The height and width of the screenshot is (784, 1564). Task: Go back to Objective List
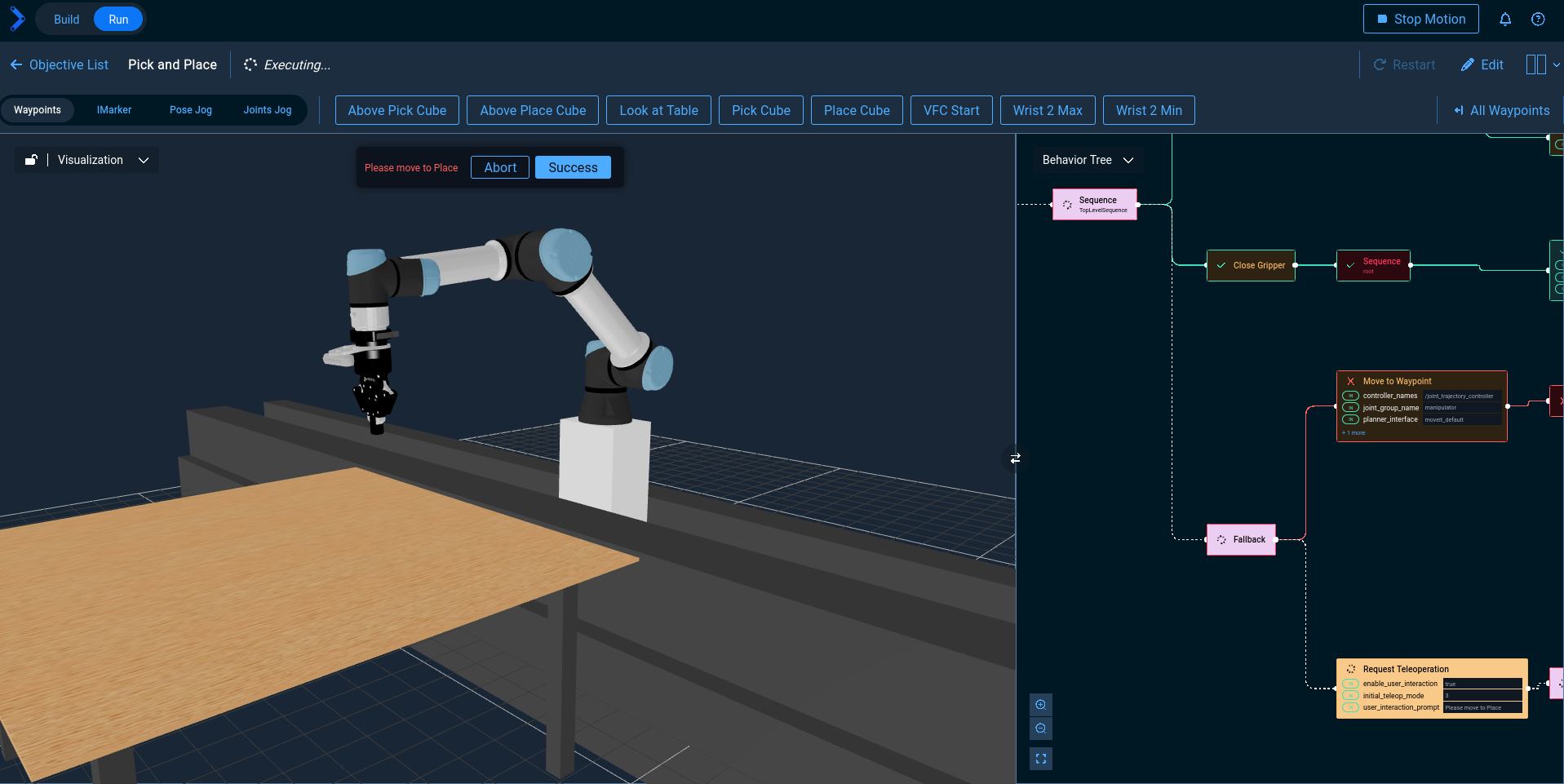pos(59,64)
